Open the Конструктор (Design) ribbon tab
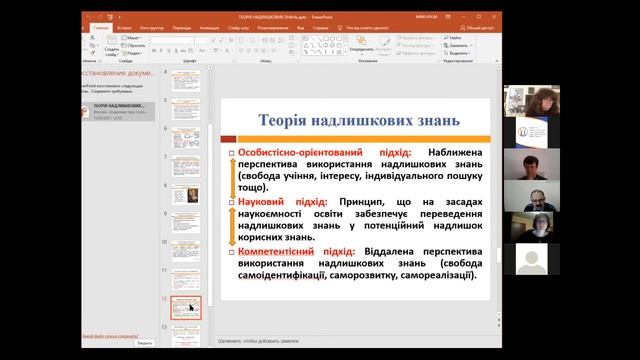Viewport: 640px width, 360px height. coord(152,28)
